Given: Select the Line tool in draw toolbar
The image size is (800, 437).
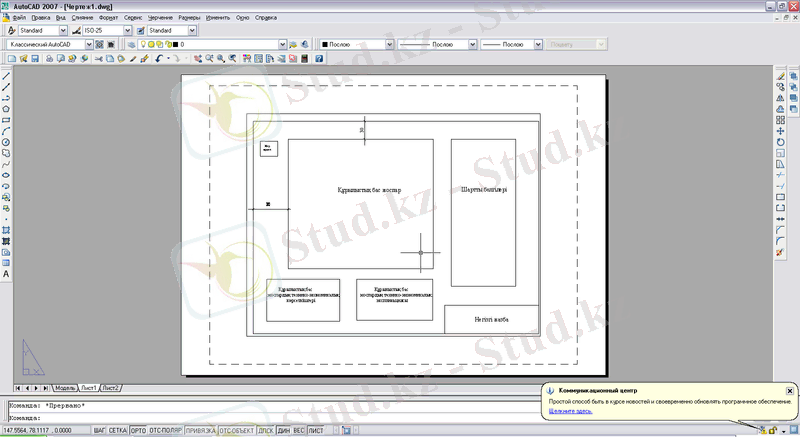Looking at the screenshot, I should click(6, 76).
